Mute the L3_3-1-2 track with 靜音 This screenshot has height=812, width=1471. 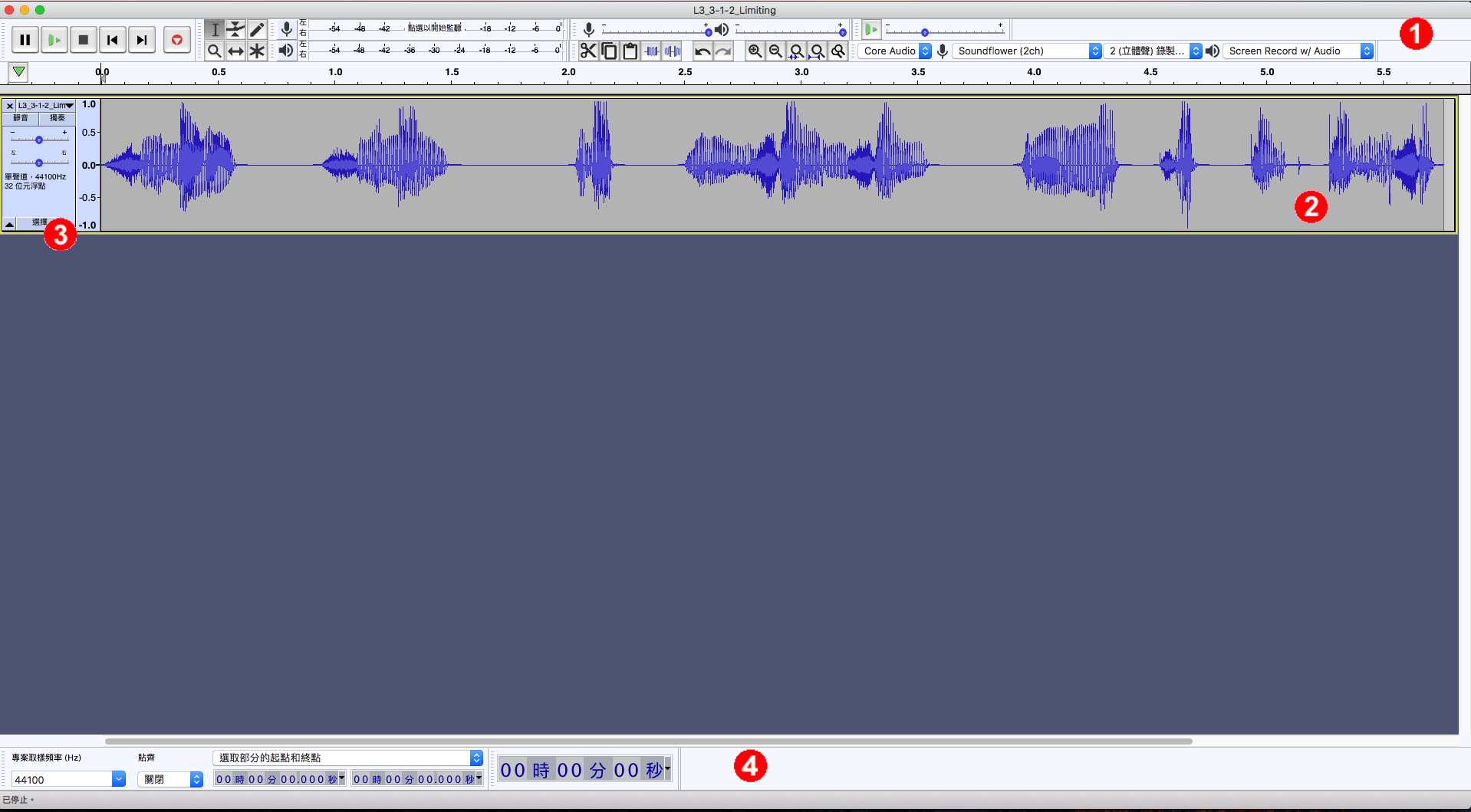click(21, 118)
